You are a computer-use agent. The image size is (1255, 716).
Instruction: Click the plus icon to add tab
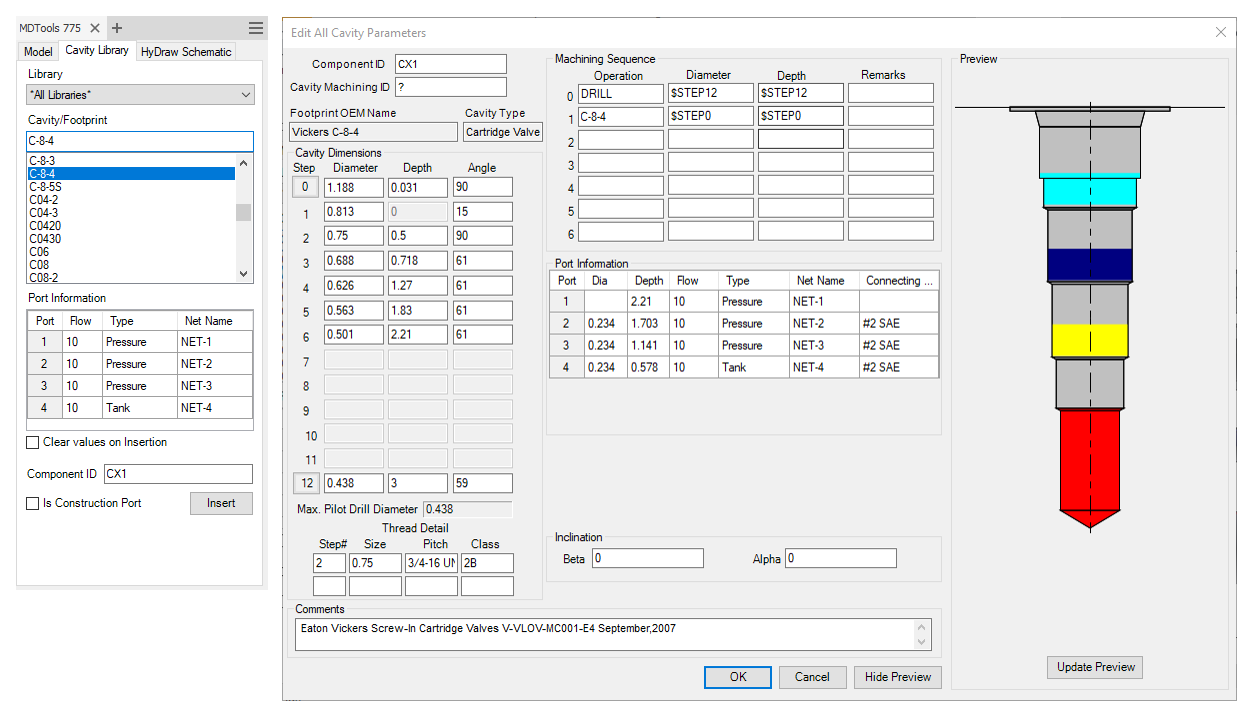pos(117,28)
